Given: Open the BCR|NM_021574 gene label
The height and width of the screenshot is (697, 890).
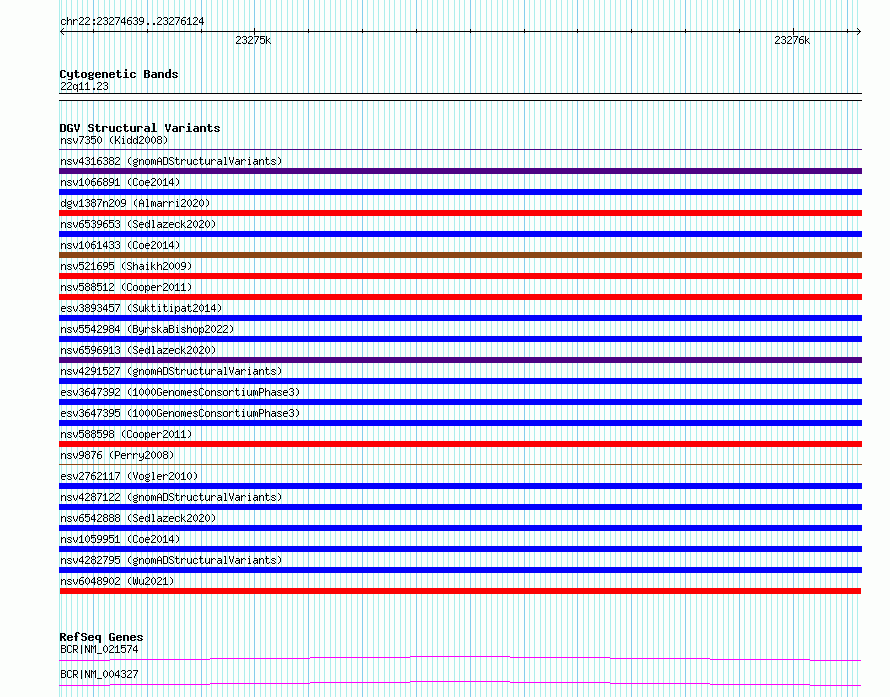Looking at the screenshot, I should point(99,649).
